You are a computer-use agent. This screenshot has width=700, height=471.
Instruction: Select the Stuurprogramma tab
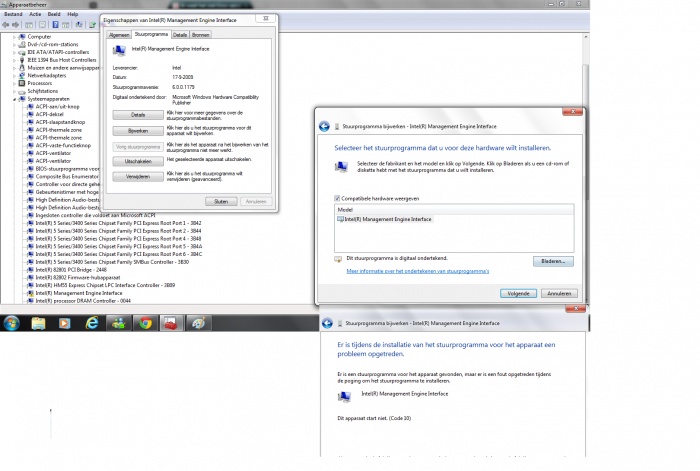pyautogui.click(x=151, y=34)
